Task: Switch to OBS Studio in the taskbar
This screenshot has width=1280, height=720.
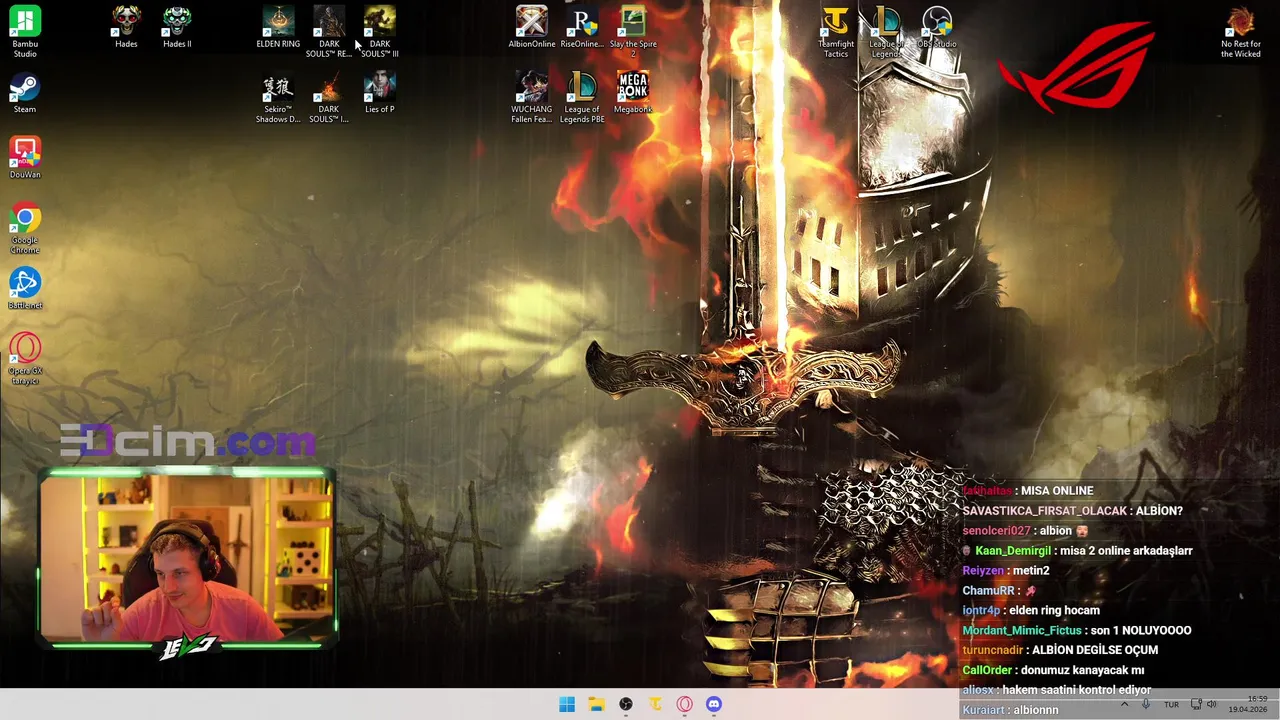Action: pyautogui.click(x=626, y=705)
